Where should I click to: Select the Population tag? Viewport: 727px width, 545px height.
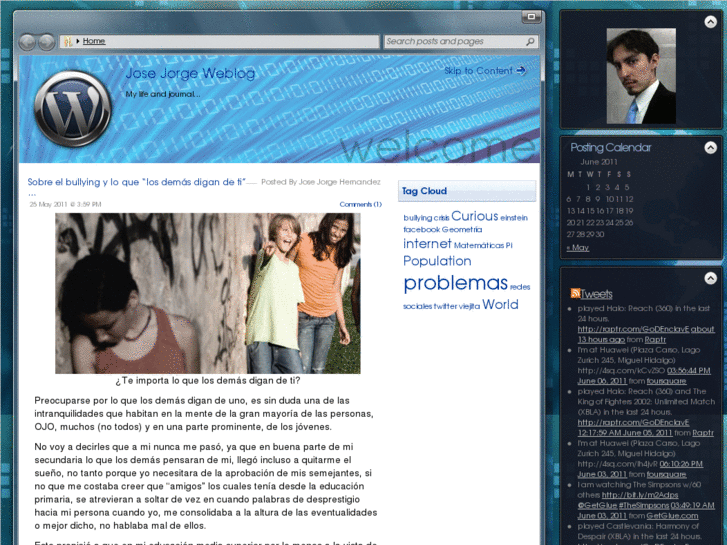[437, 261]
